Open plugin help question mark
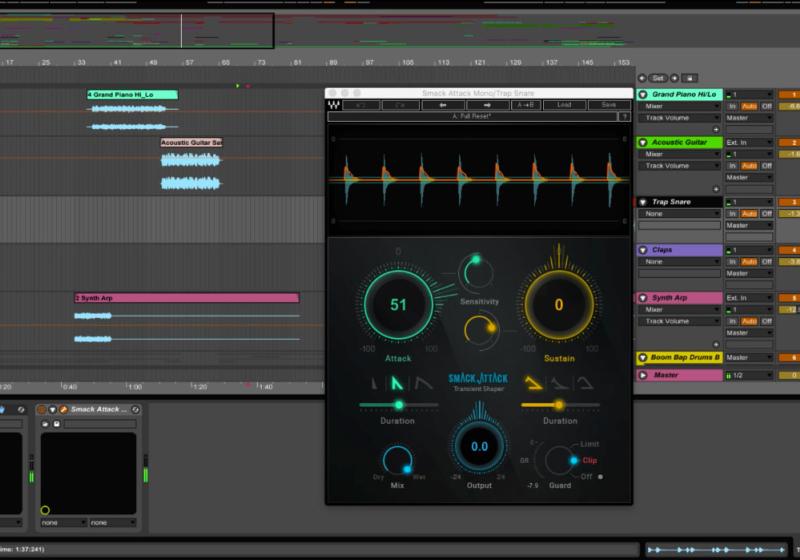800x560 pixels. tap(625, 116)
